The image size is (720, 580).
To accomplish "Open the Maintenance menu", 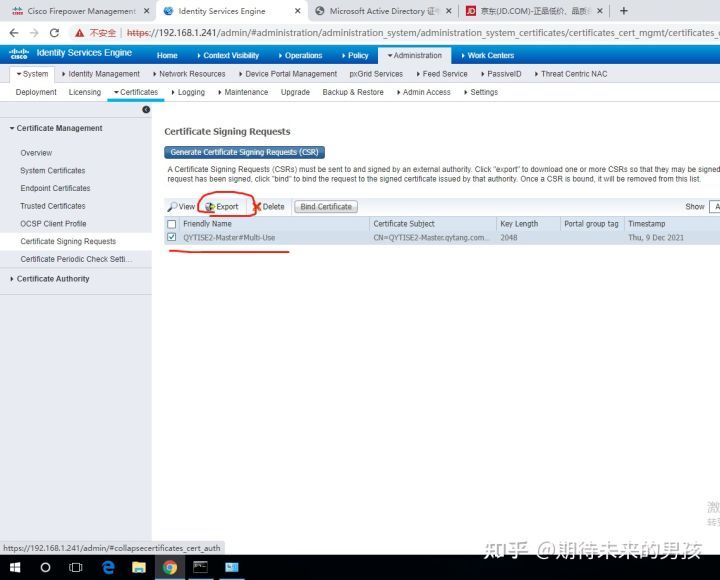I will click(x=243, y=92).
